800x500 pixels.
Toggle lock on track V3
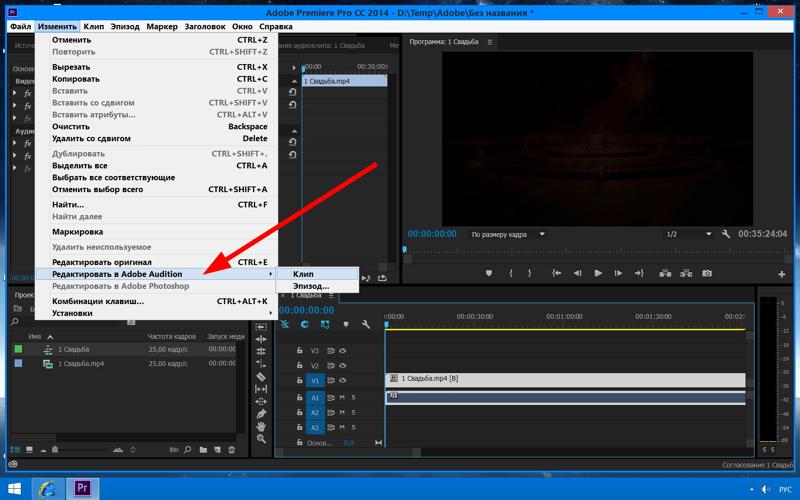tap(299, 351)
